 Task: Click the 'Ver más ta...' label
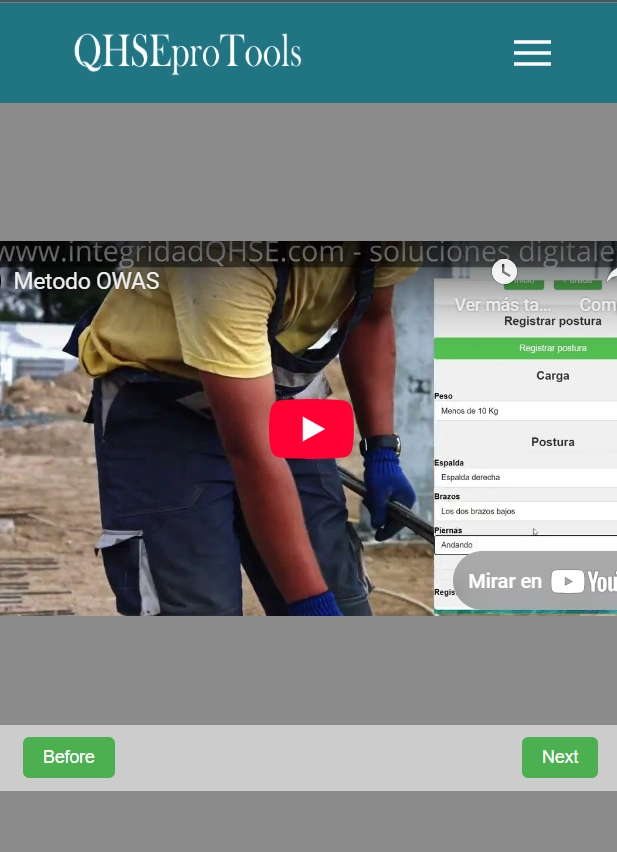[x=503, y=305]
